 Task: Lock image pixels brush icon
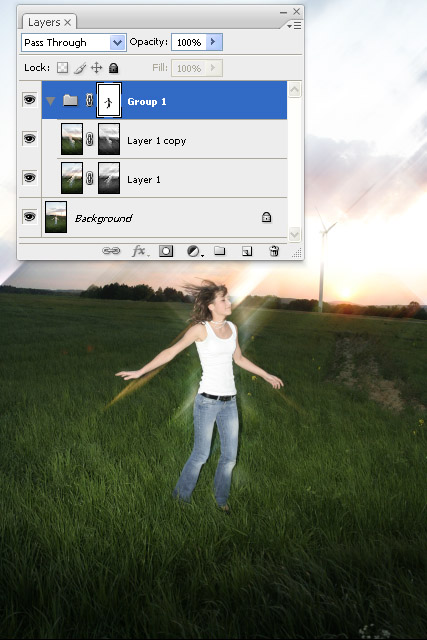click(80, 68)
